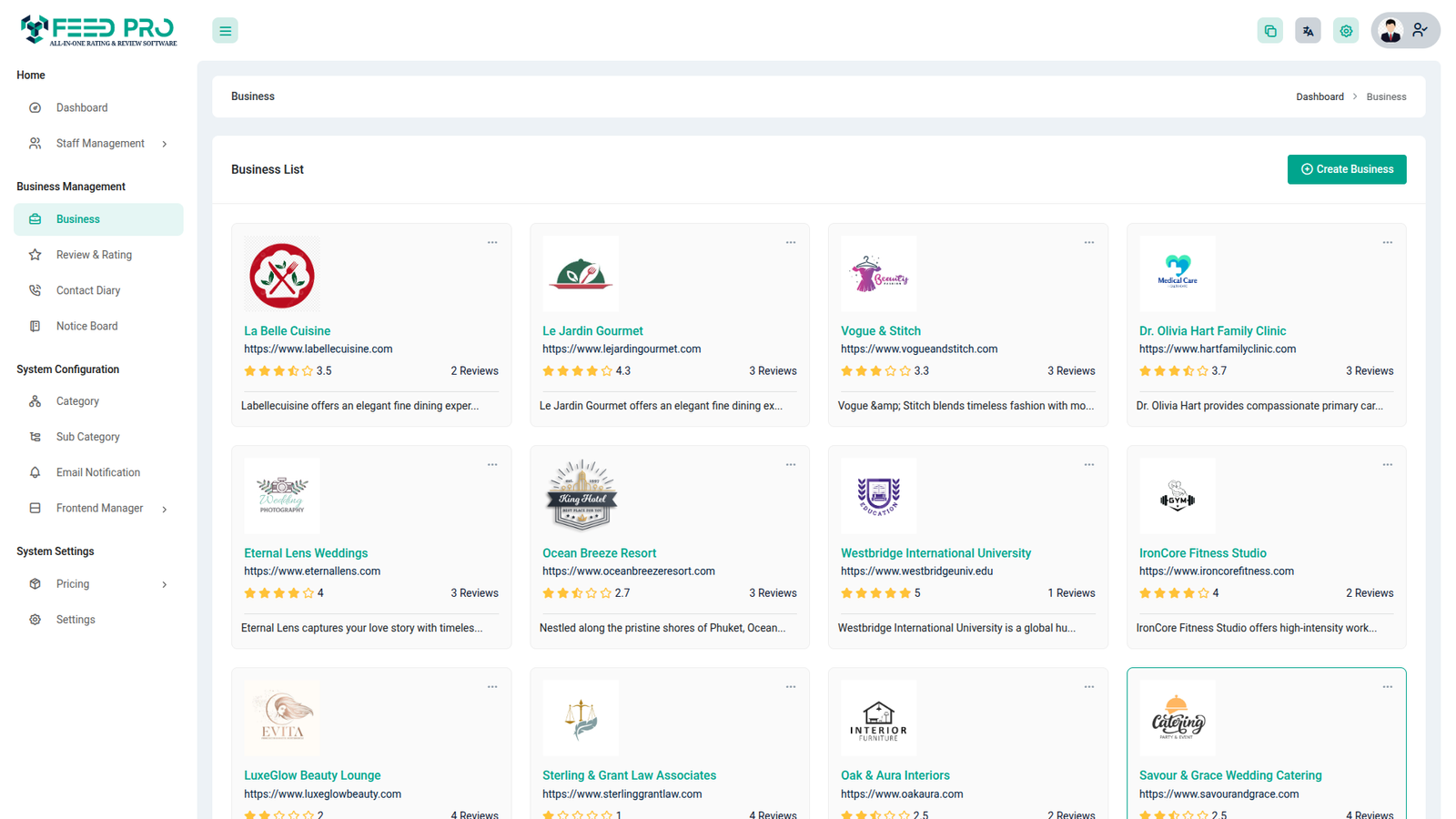Viewport: 1456px width, 819px height.
Task: Open options menu for Dr. Olivia Hart clinic
Action: click(1387, 243)
